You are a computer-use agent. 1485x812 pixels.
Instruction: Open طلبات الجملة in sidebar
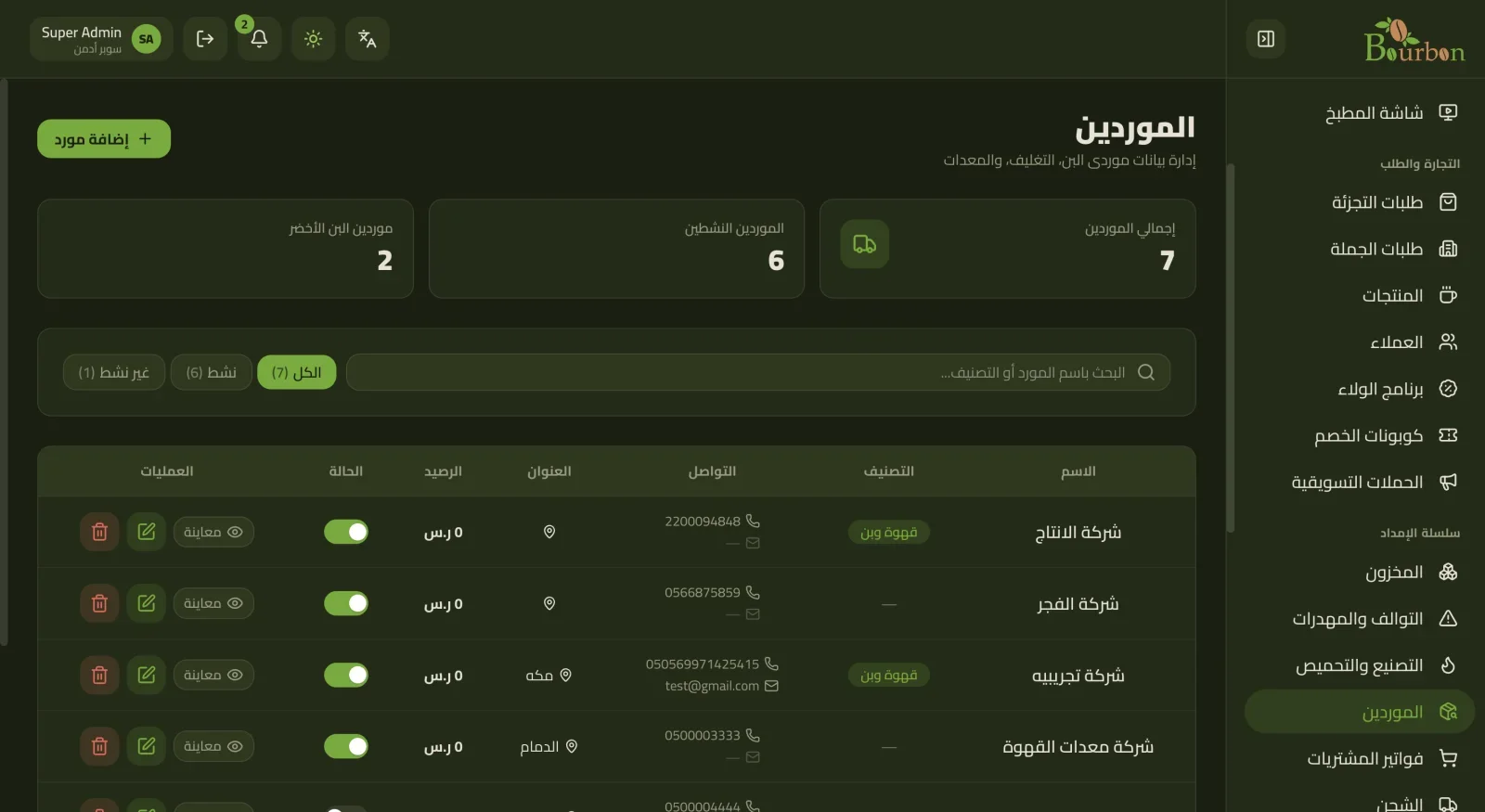point(1360,249)
